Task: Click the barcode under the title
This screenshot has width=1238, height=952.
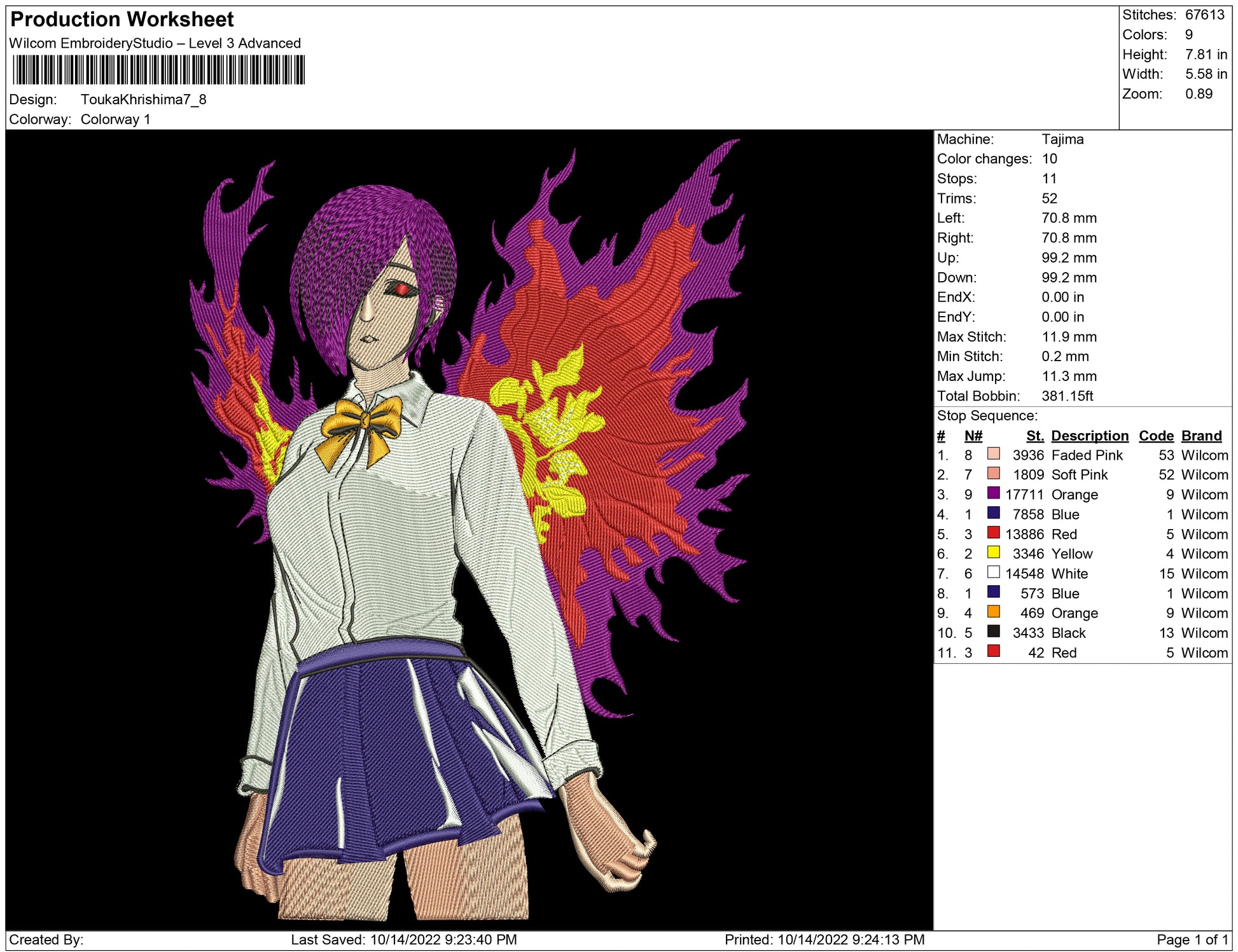Action: coord(158,70)
